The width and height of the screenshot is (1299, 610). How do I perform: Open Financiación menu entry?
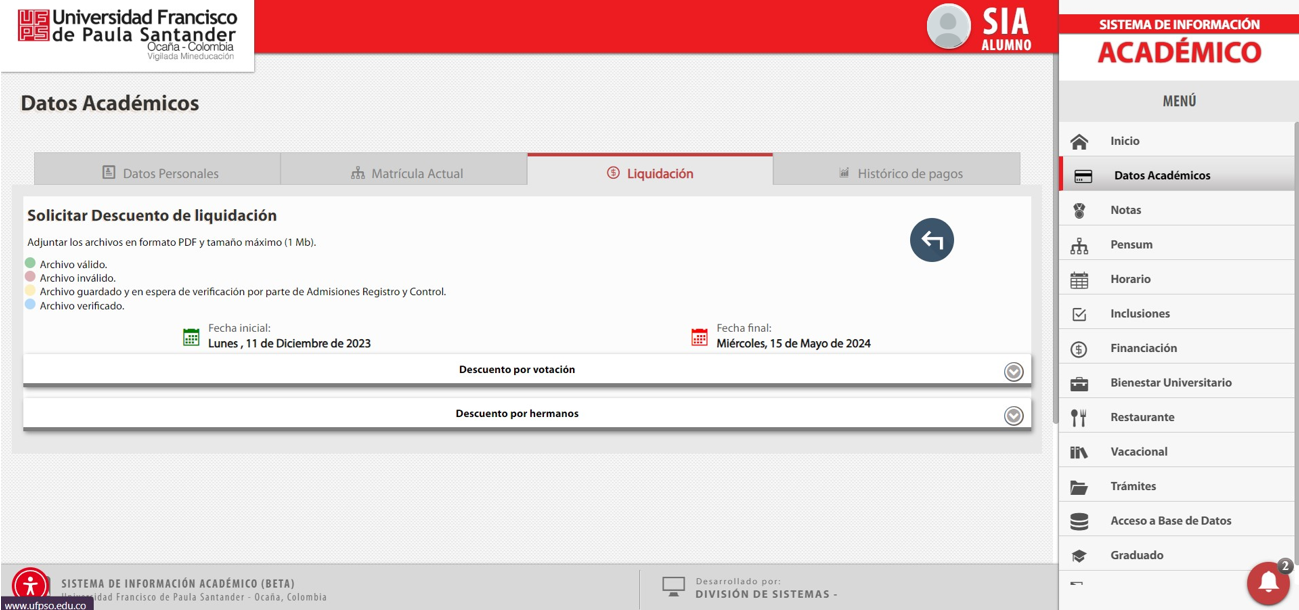coord(1176,348)
